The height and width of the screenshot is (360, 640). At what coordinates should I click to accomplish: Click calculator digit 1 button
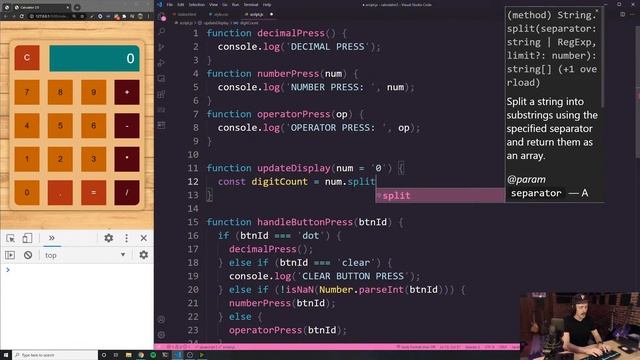tap(27, 159)
